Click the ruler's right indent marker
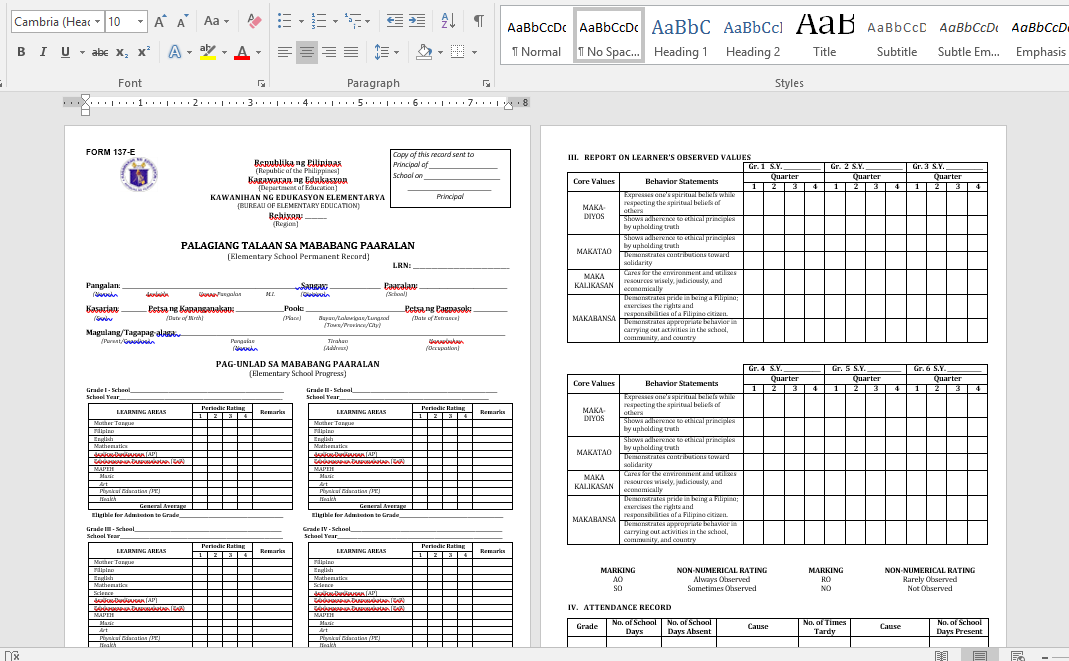1069x661 pixels. pyautogui.click(x=508, y=105)
